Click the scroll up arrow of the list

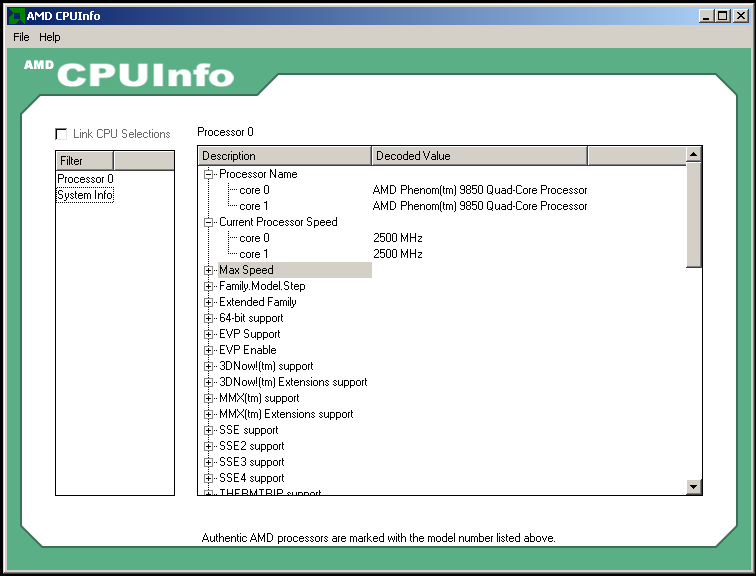coord(693,155)
